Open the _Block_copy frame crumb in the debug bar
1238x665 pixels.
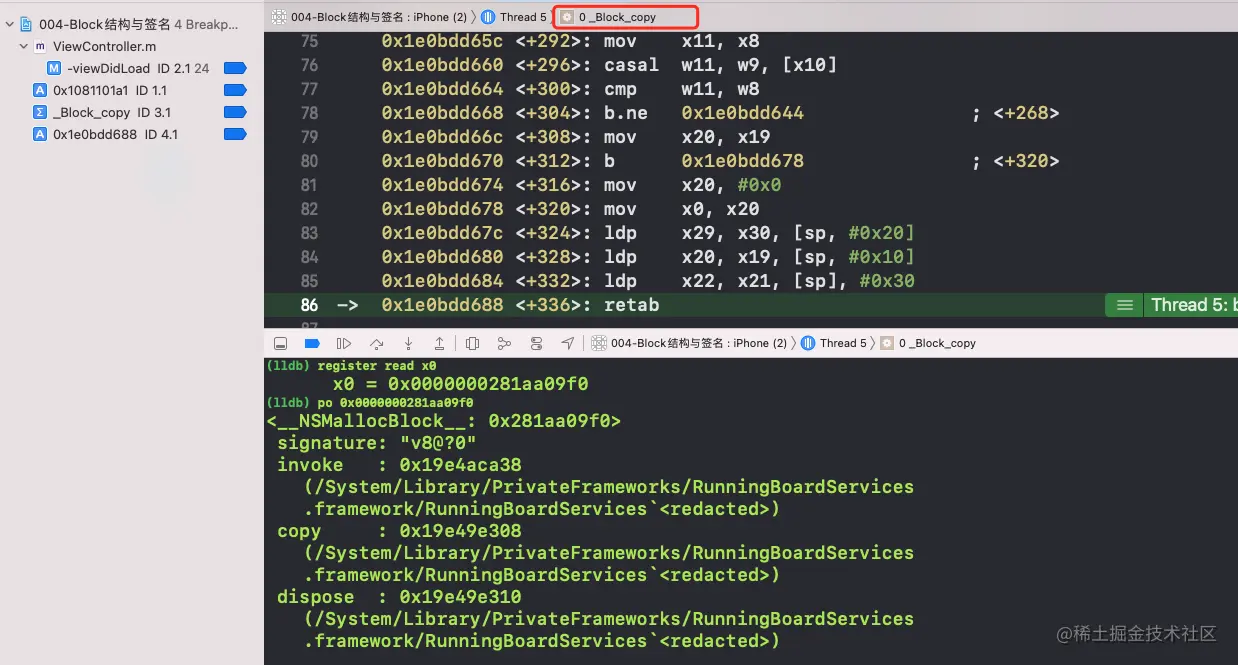pyautogui.click(x=928, y=343)
